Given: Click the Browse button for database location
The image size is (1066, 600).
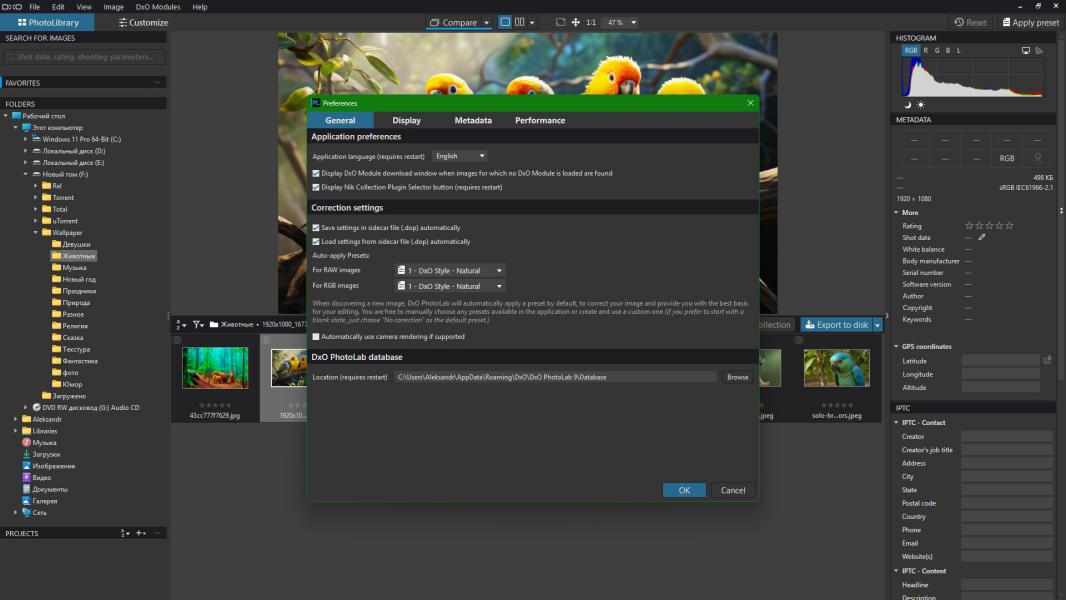Looking at the screenshot, I should click(x=737, y=377).
